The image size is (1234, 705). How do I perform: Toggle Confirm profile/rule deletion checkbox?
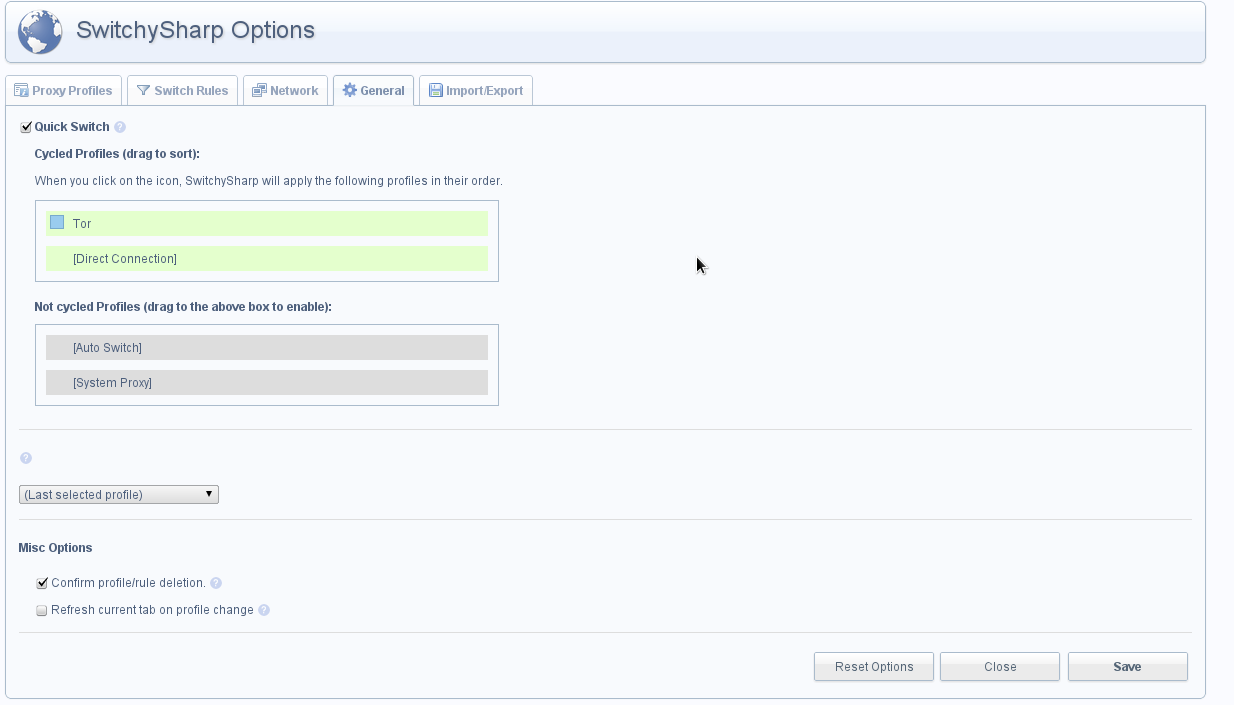tap(42, 583)
